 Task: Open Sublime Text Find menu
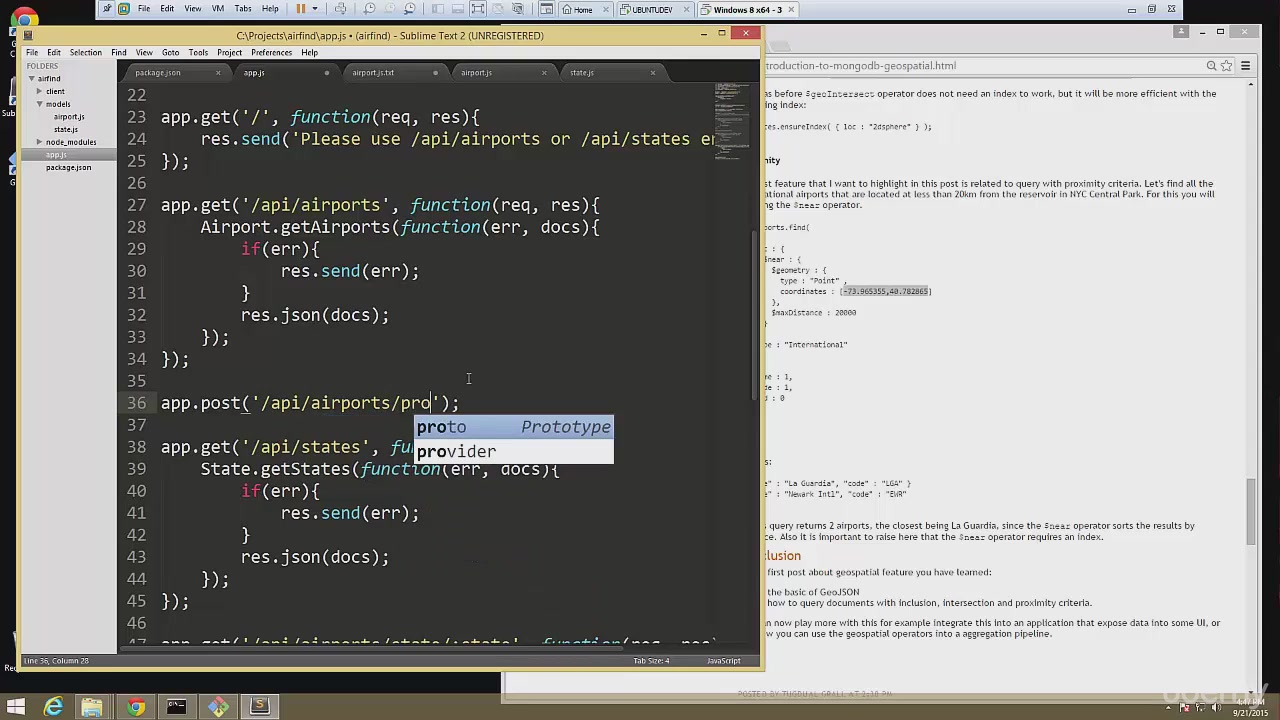(x=119, y=53)
